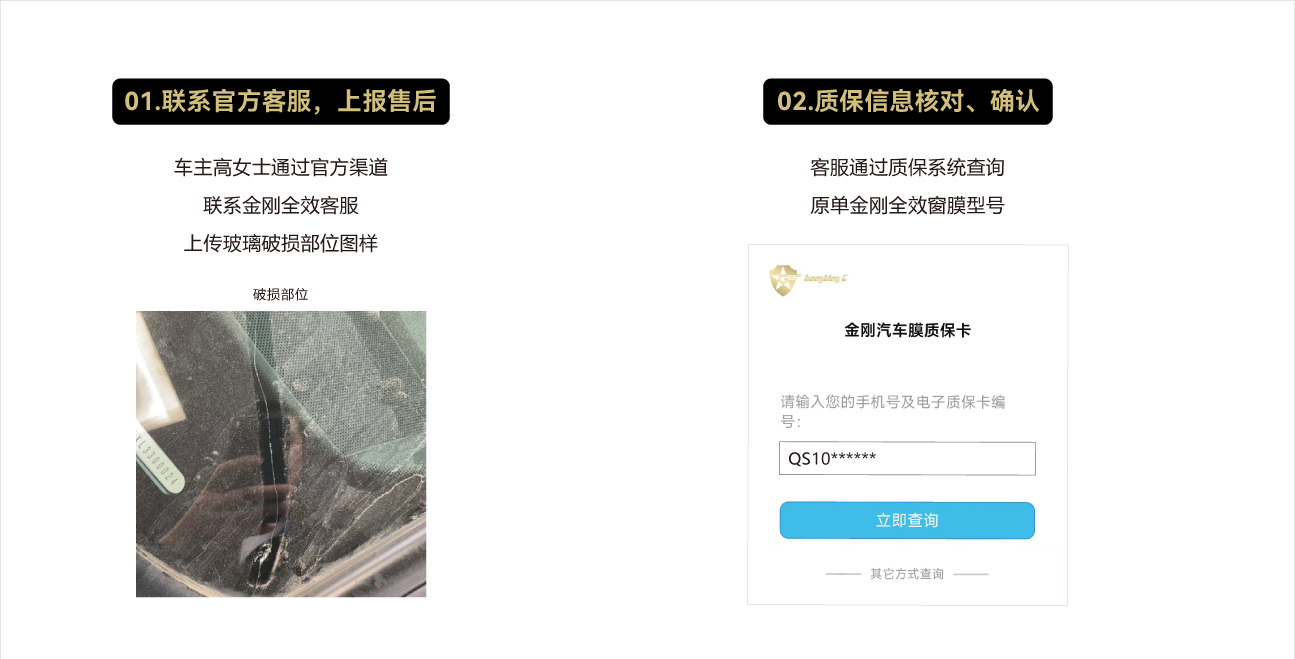This screenshot has width=1295, height=659.
Task: Click the left divider line beside 其它方式查询
Action: (x=843, y=574)
